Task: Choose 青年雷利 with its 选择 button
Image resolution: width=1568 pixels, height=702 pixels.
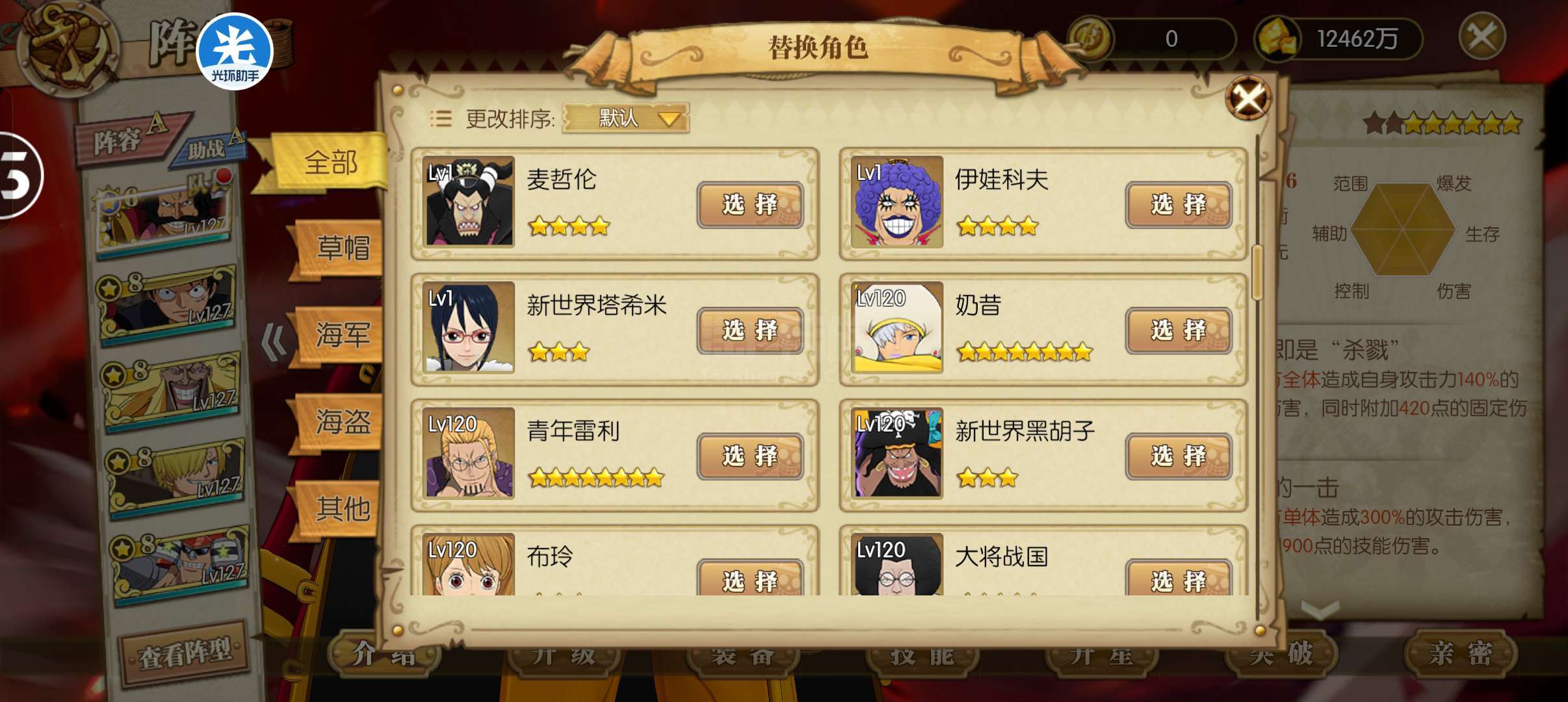Action: pos(750,456)
